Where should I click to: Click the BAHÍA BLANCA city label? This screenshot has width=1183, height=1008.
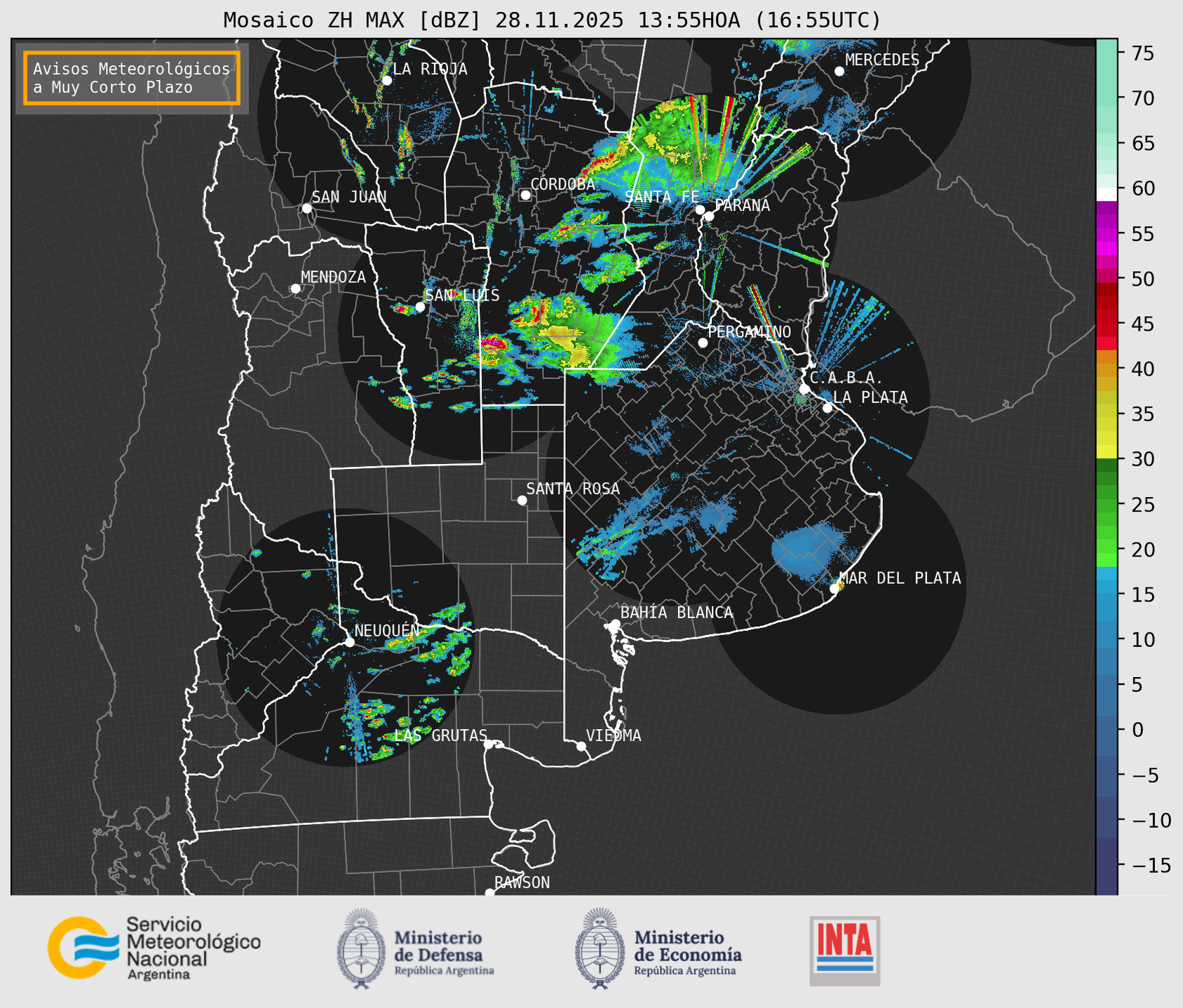[677, 613]
